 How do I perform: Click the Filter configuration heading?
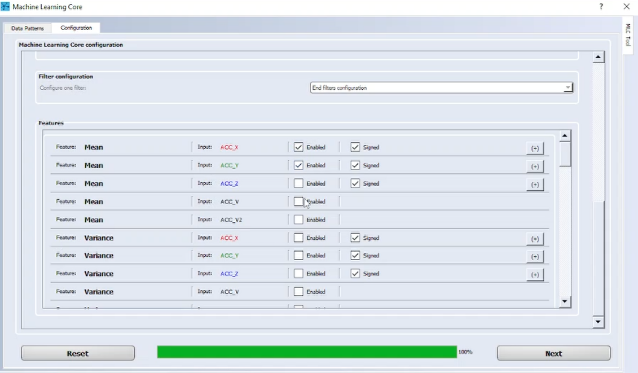click(66, 76)
